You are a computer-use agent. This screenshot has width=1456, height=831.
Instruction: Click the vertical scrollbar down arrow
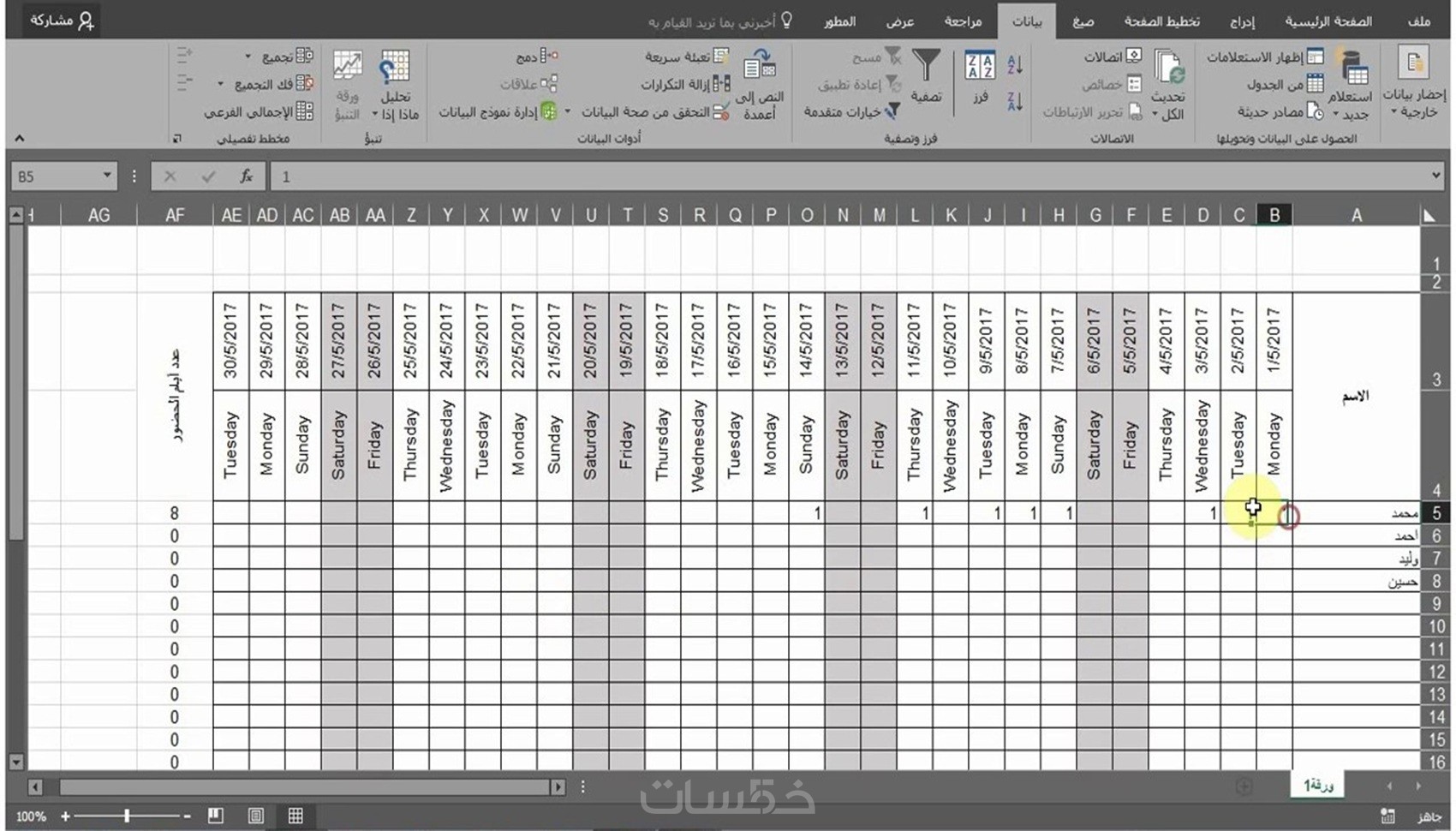(16, 761)
